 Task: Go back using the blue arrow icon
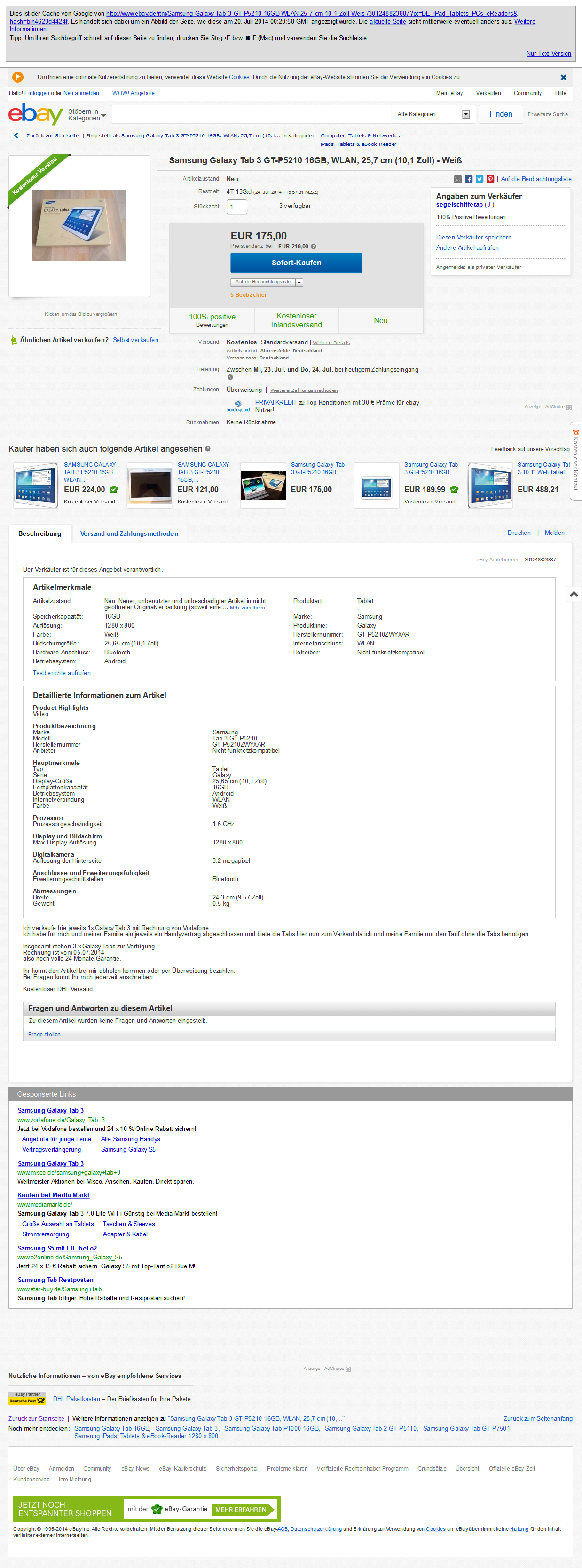pyautogui.click(x=16, y=136)
